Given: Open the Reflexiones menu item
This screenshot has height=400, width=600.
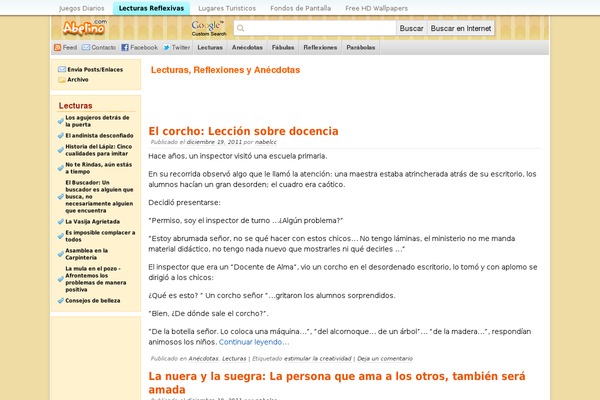Looking at the screenshot, I should (x=320, y=47).
